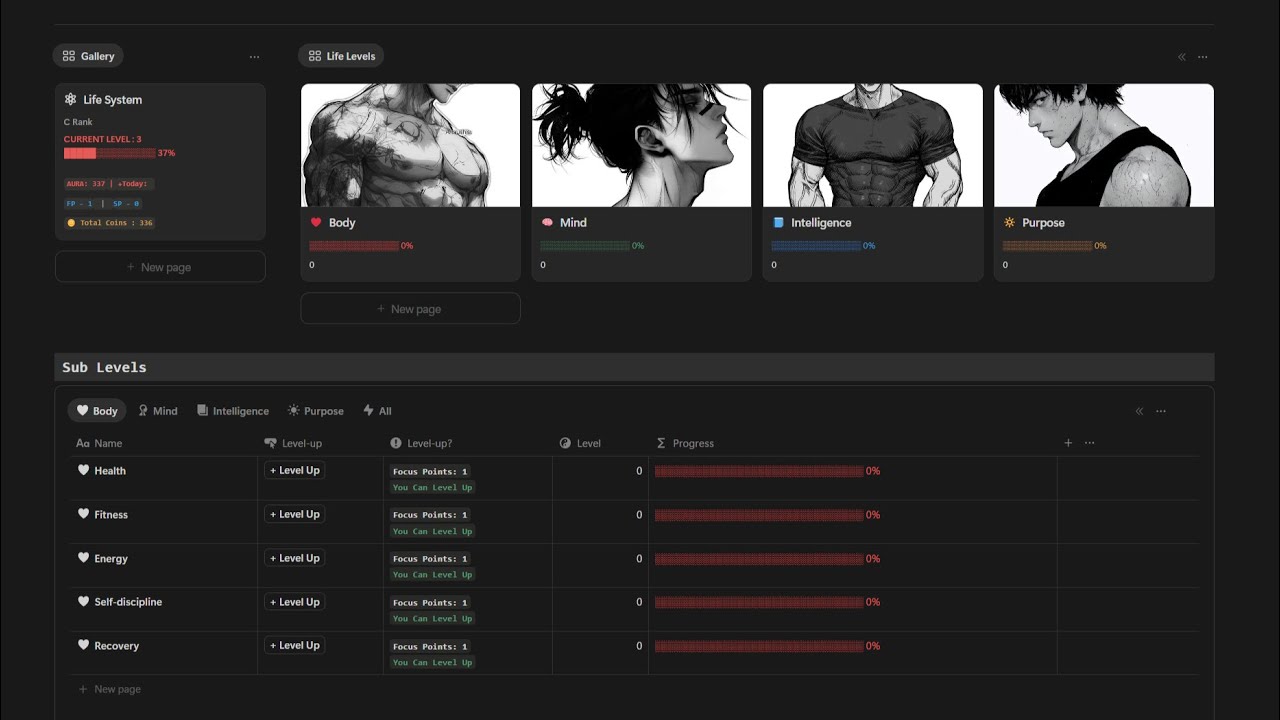Level up the Energy row
The image size is (1280, 720).
pyautogui.click(x=294, y=558)
